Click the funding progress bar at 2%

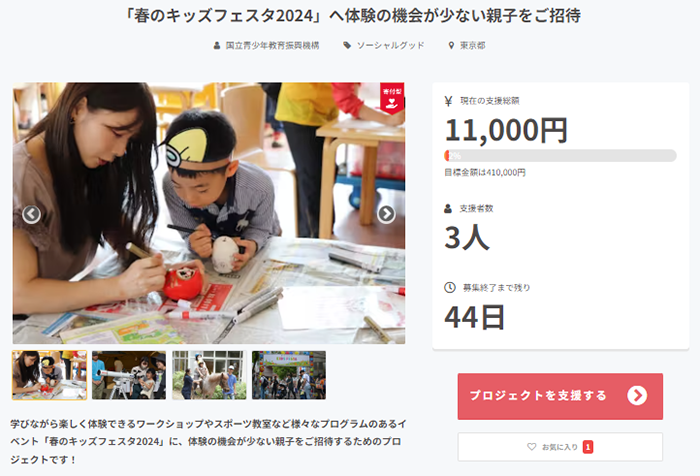pos(560,156)
